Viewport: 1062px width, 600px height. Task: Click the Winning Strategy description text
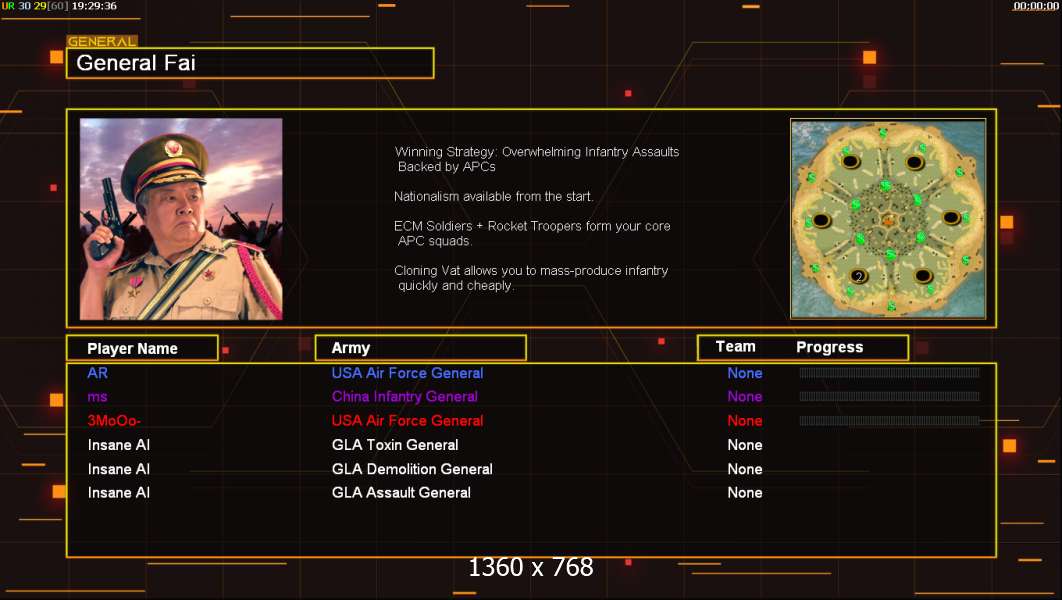(x=536, y=159)
